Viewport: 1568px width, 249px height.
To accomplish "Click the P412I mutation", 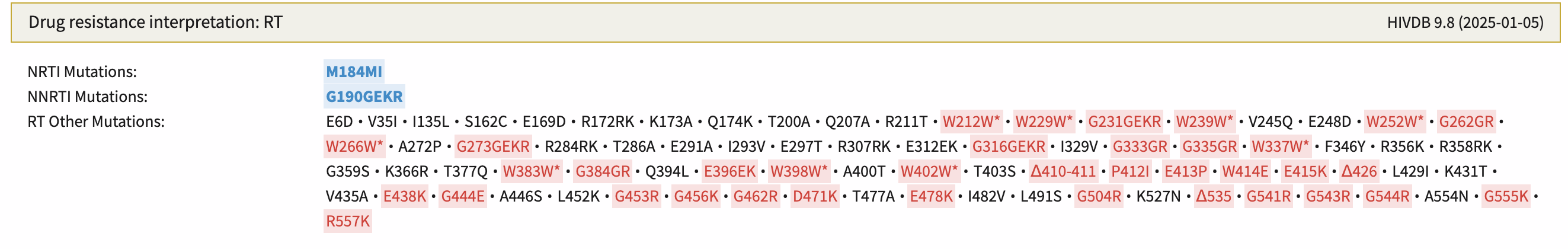I will click(1129, 172).
